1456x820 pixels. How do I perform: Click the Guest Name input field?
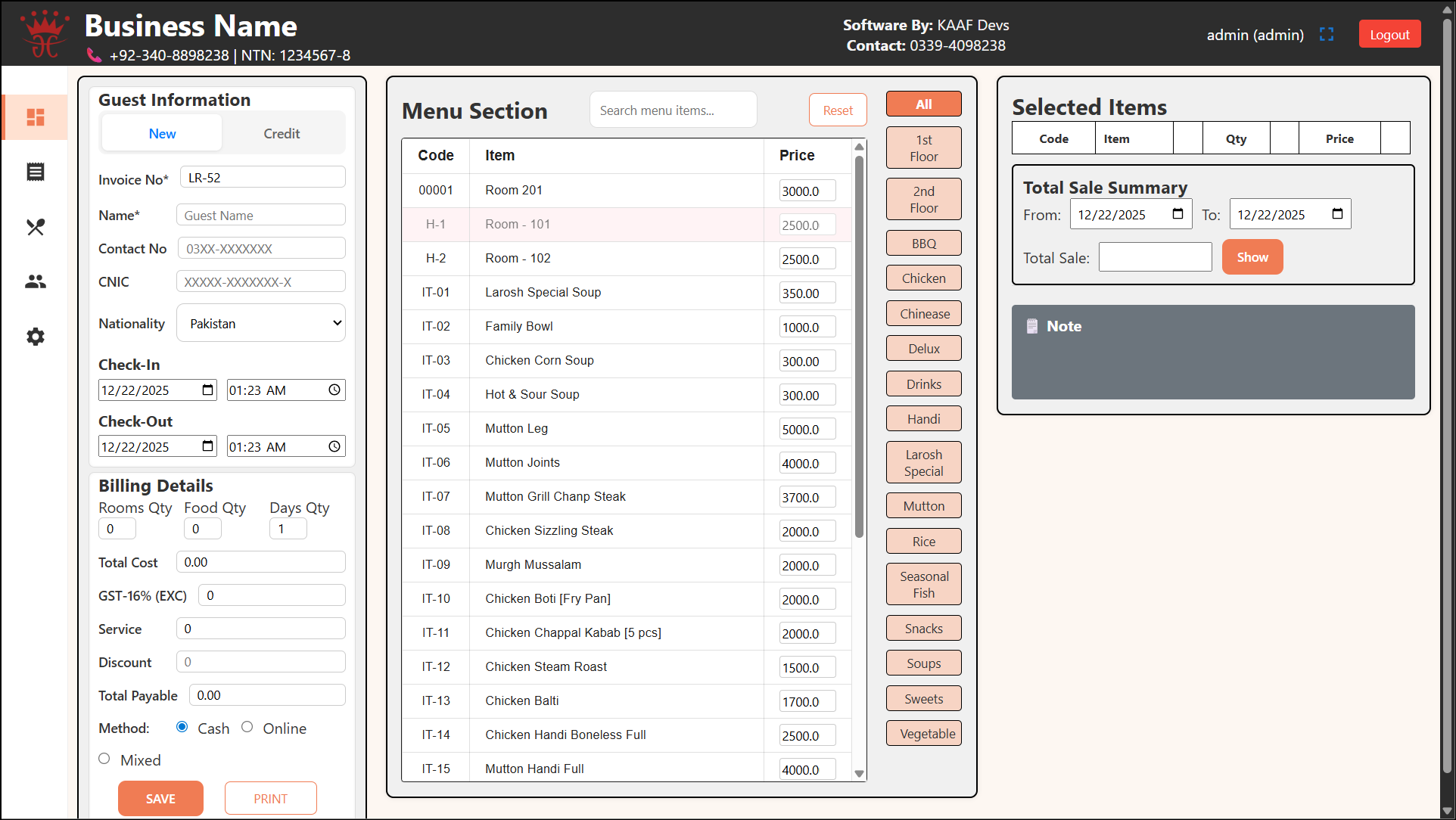click(x=261, y=215)
